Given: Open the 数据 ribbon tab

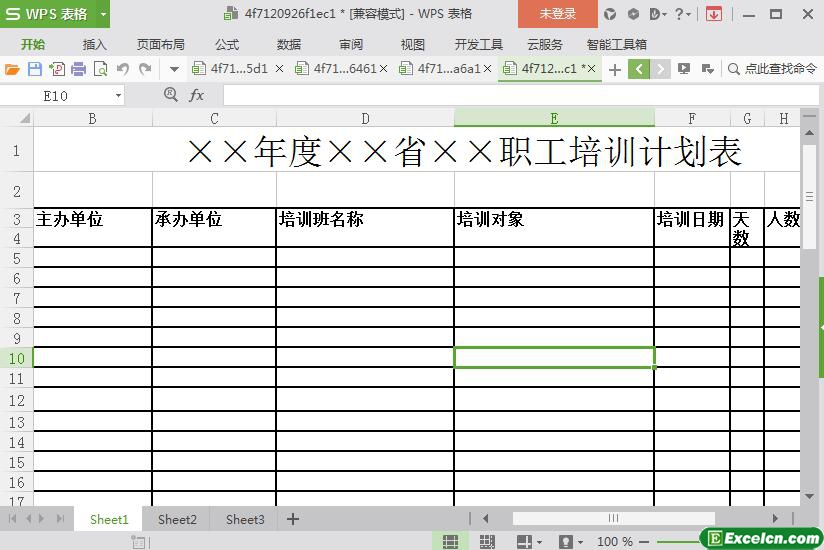Looking at the screenshot, I should 289,45.
